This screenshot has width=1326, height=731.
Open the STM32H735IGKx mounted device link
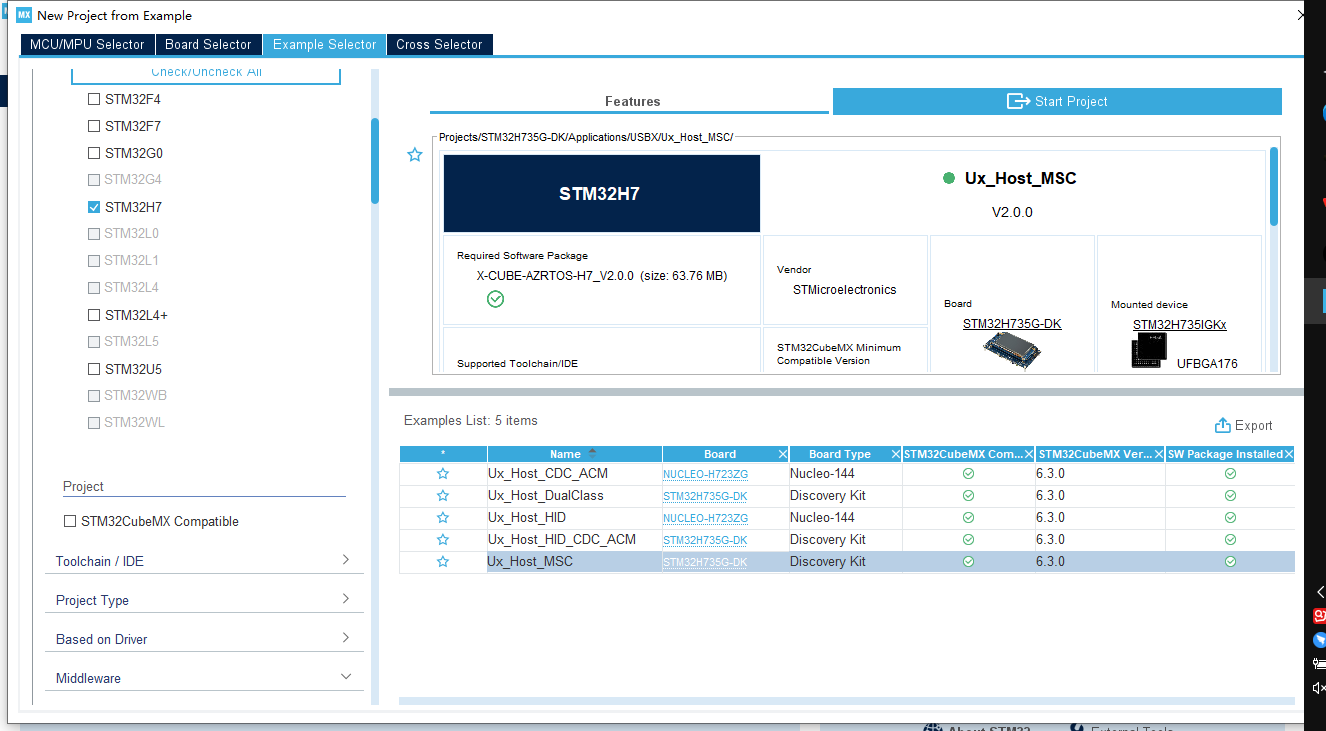[1179, 325]
